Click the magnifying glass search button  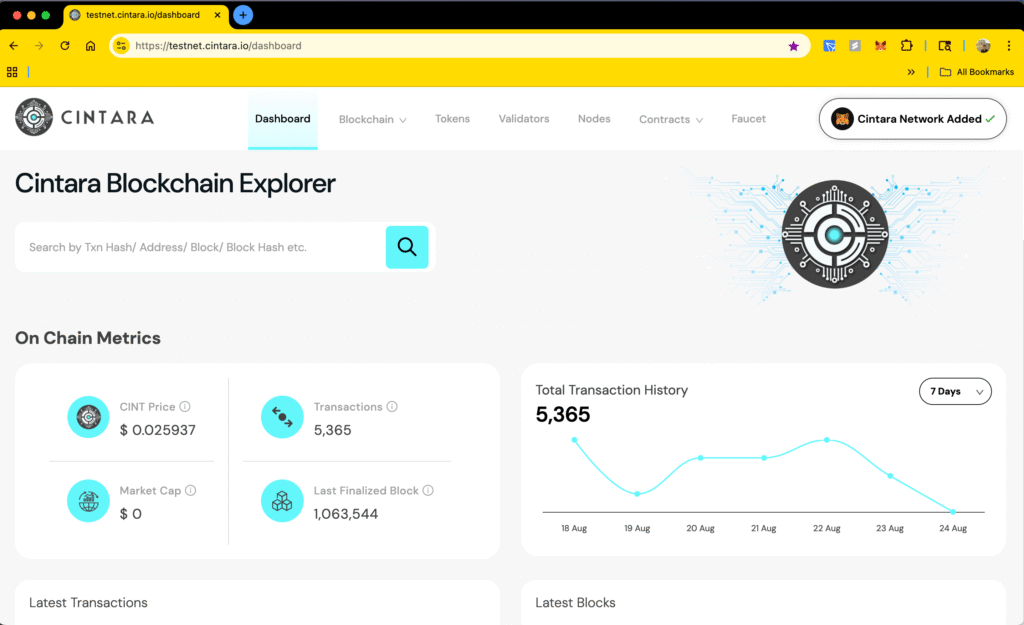point(407,247)
